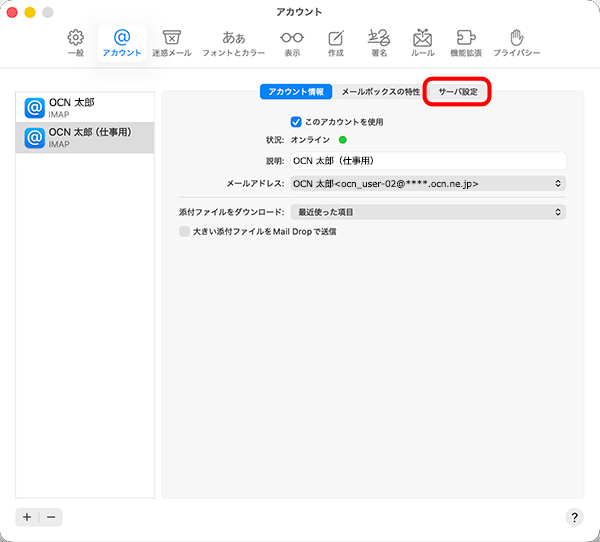Open フォントとカラー fonts and colors pane
The width and height of the screenshot is (600, 542).
pos(233,42)
